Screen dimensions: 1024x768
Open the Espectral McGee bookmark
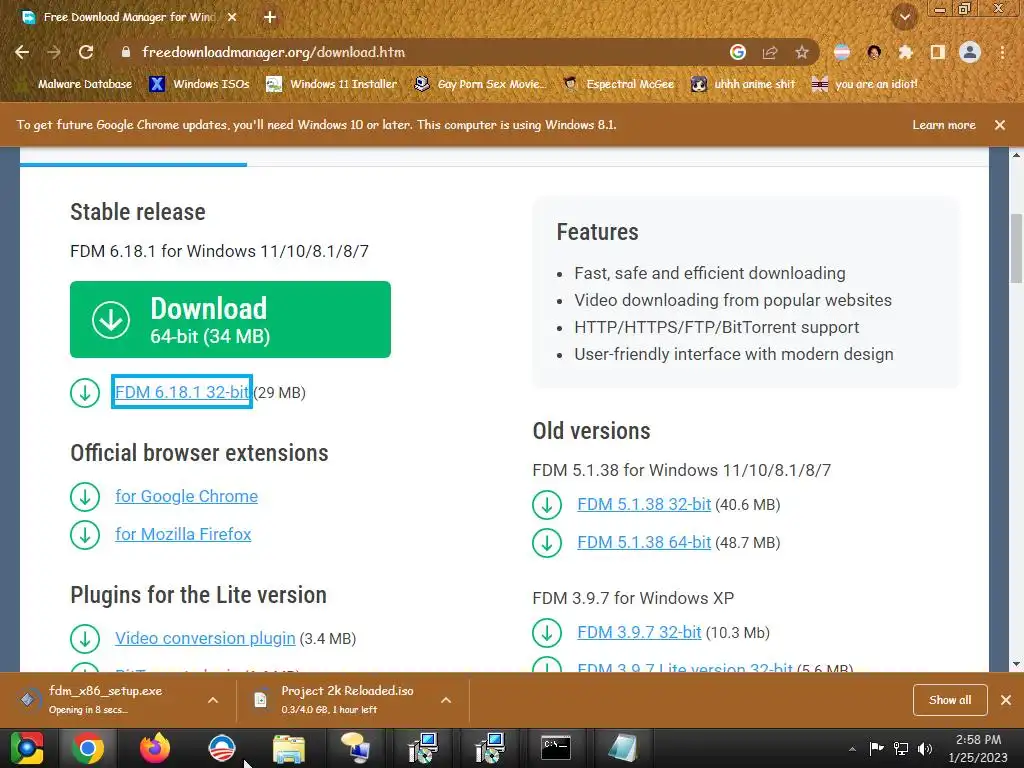(x=618, y=84)
